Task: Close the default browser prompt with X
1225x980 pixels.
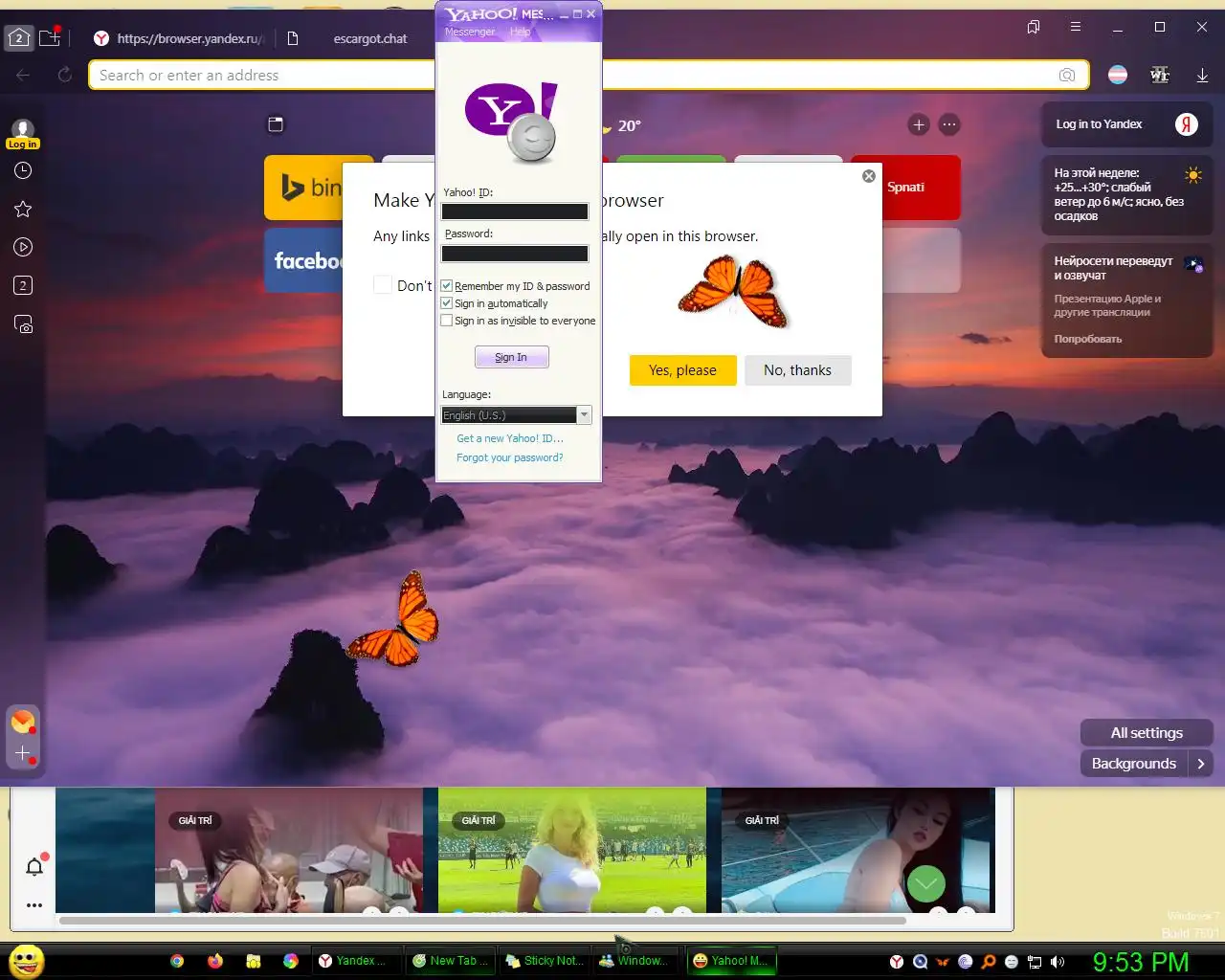Action: (x=868, y=176)
